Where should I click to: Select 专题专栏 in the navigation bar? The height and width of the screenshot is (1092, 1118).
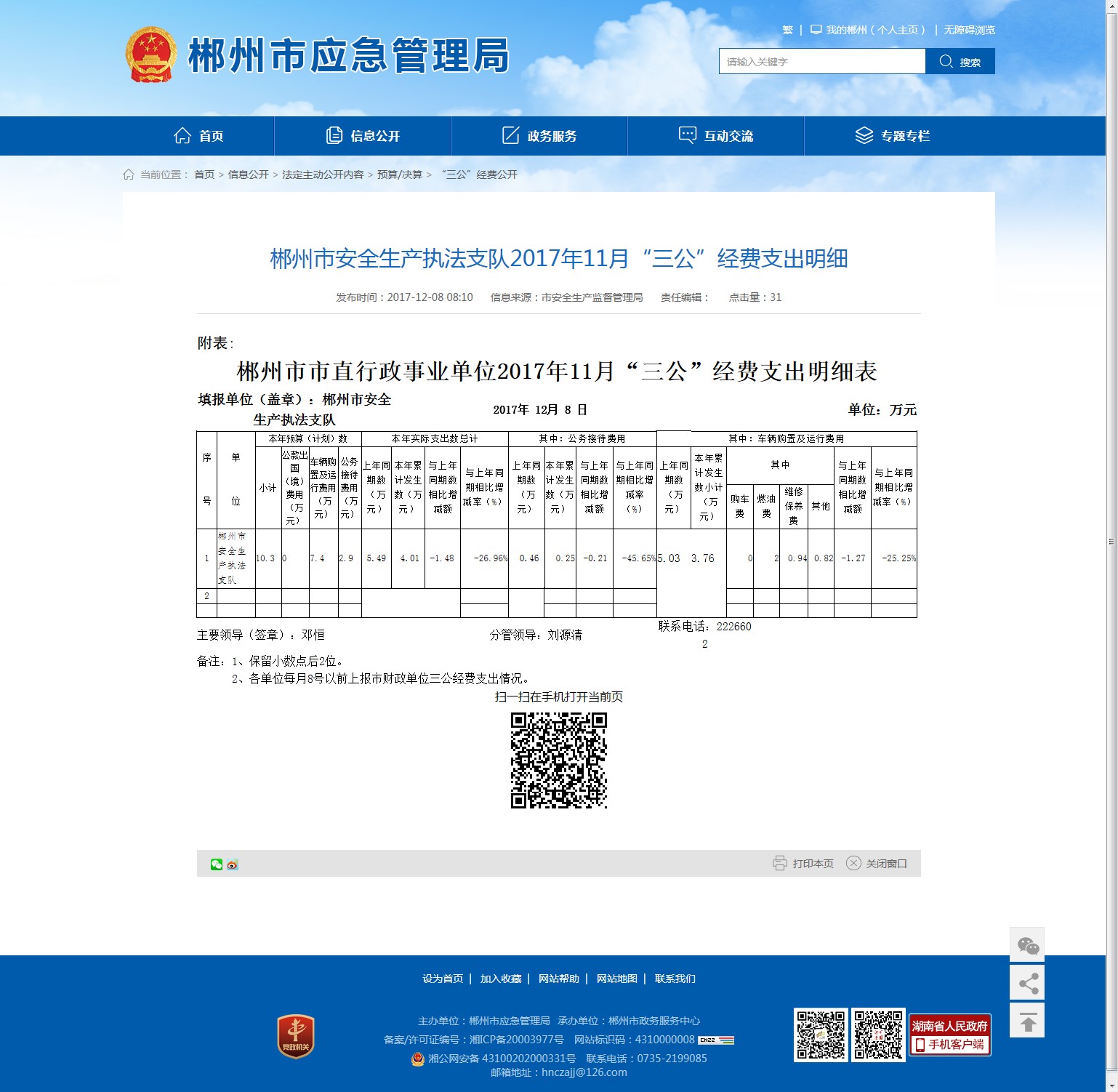(x=893, y=136)
